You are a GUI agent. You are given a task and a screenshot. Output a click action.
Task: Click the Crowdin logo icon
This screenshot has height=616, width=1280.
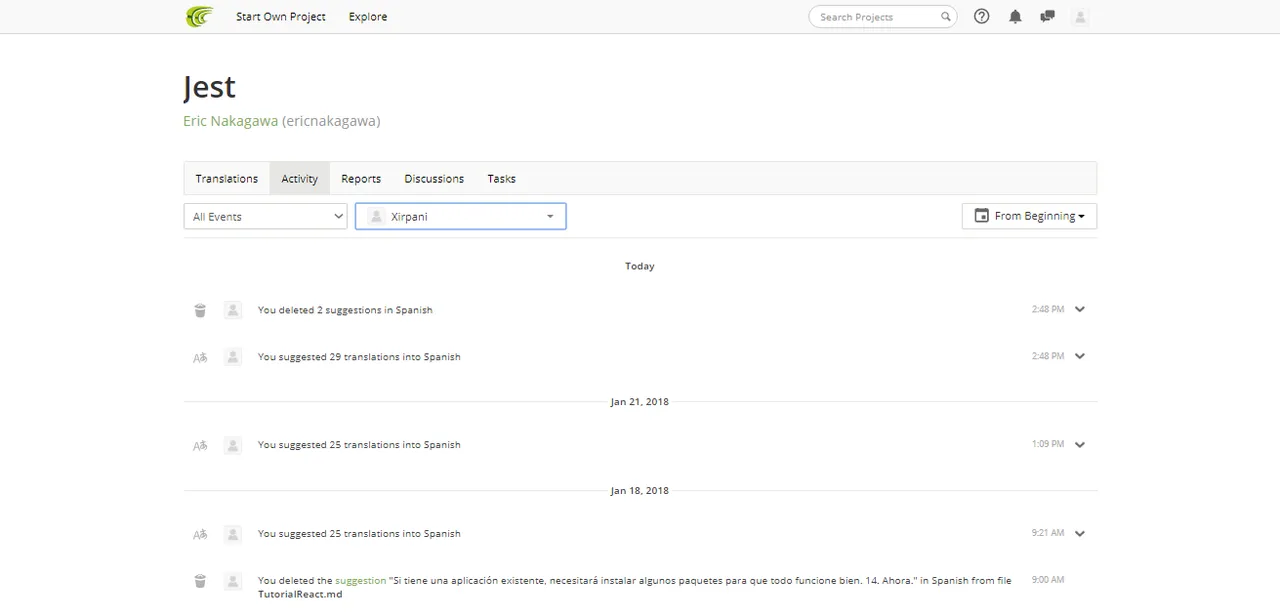click(199, 17)
